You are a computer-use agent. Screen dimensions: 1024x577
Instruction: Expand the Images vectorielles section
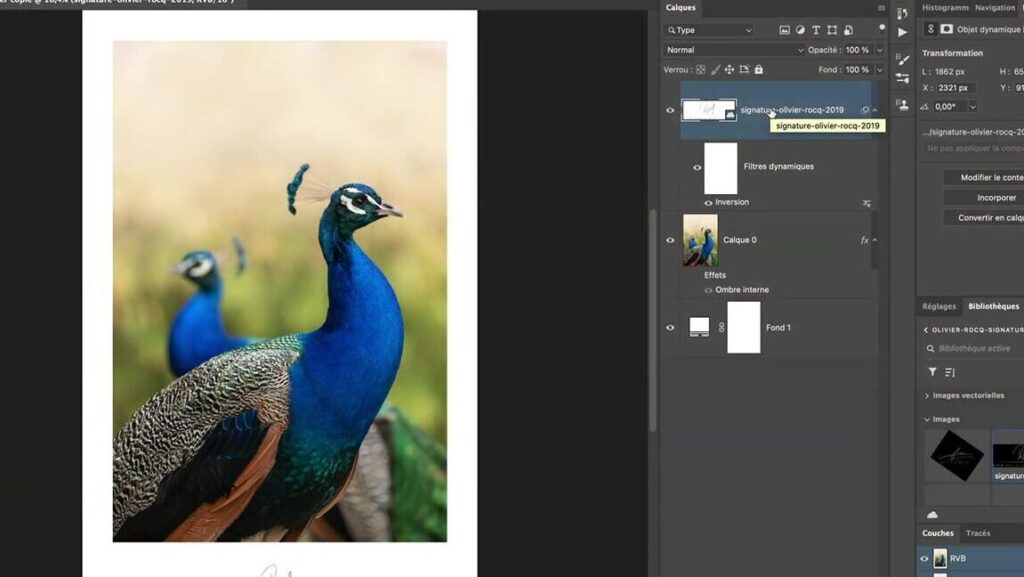(x=927, y=396)
